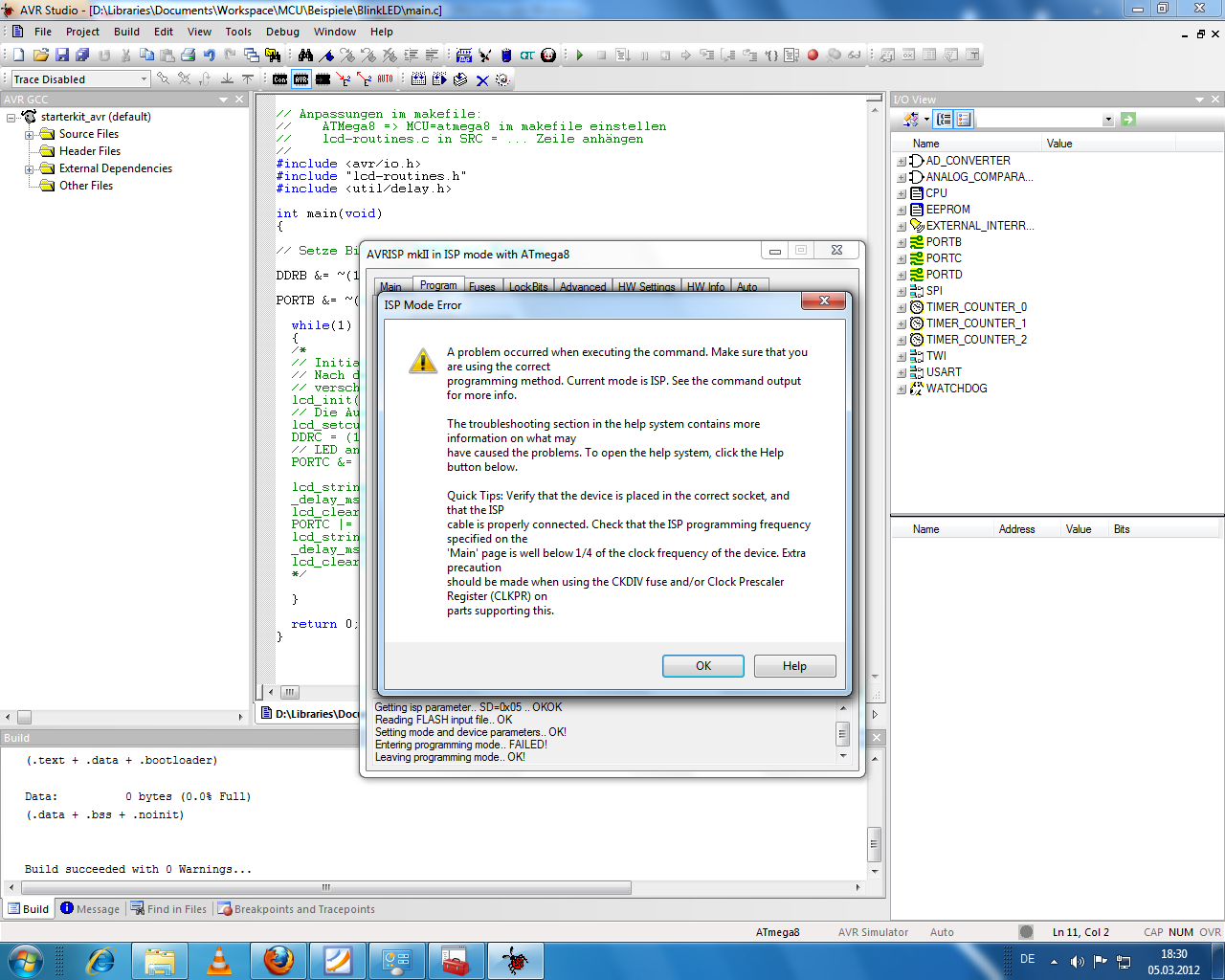Click the New File toolbar icon

[18, 56]
